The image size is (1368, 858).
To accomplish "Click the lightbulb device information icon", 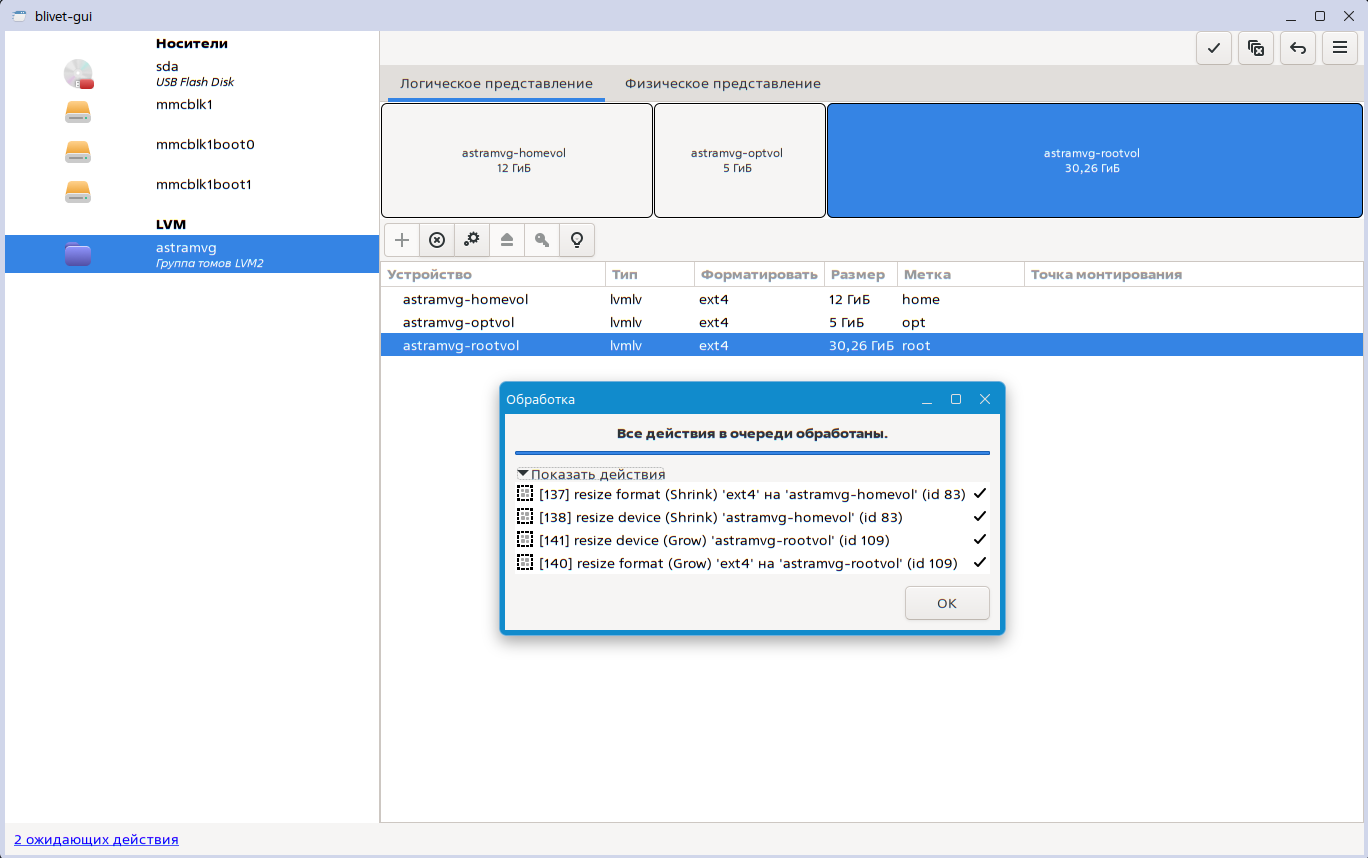I will (576, 240).
